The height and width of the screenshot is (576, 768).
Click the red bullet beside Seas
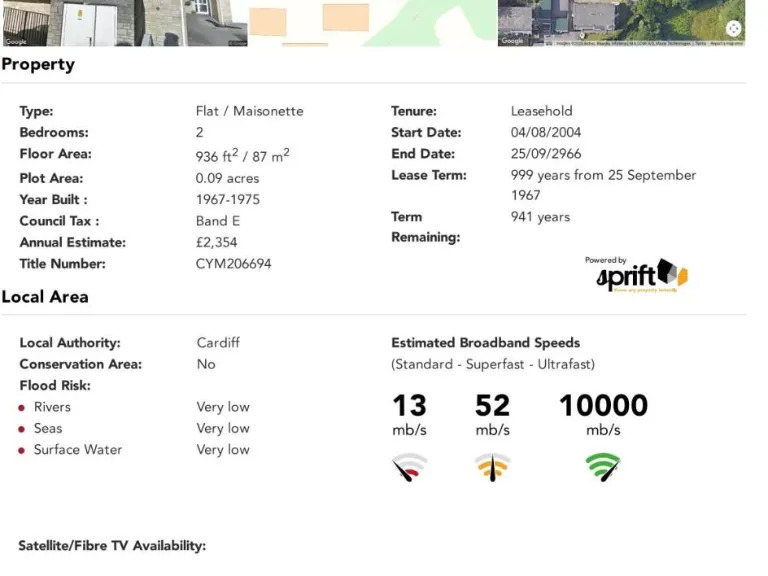(22, 429)
